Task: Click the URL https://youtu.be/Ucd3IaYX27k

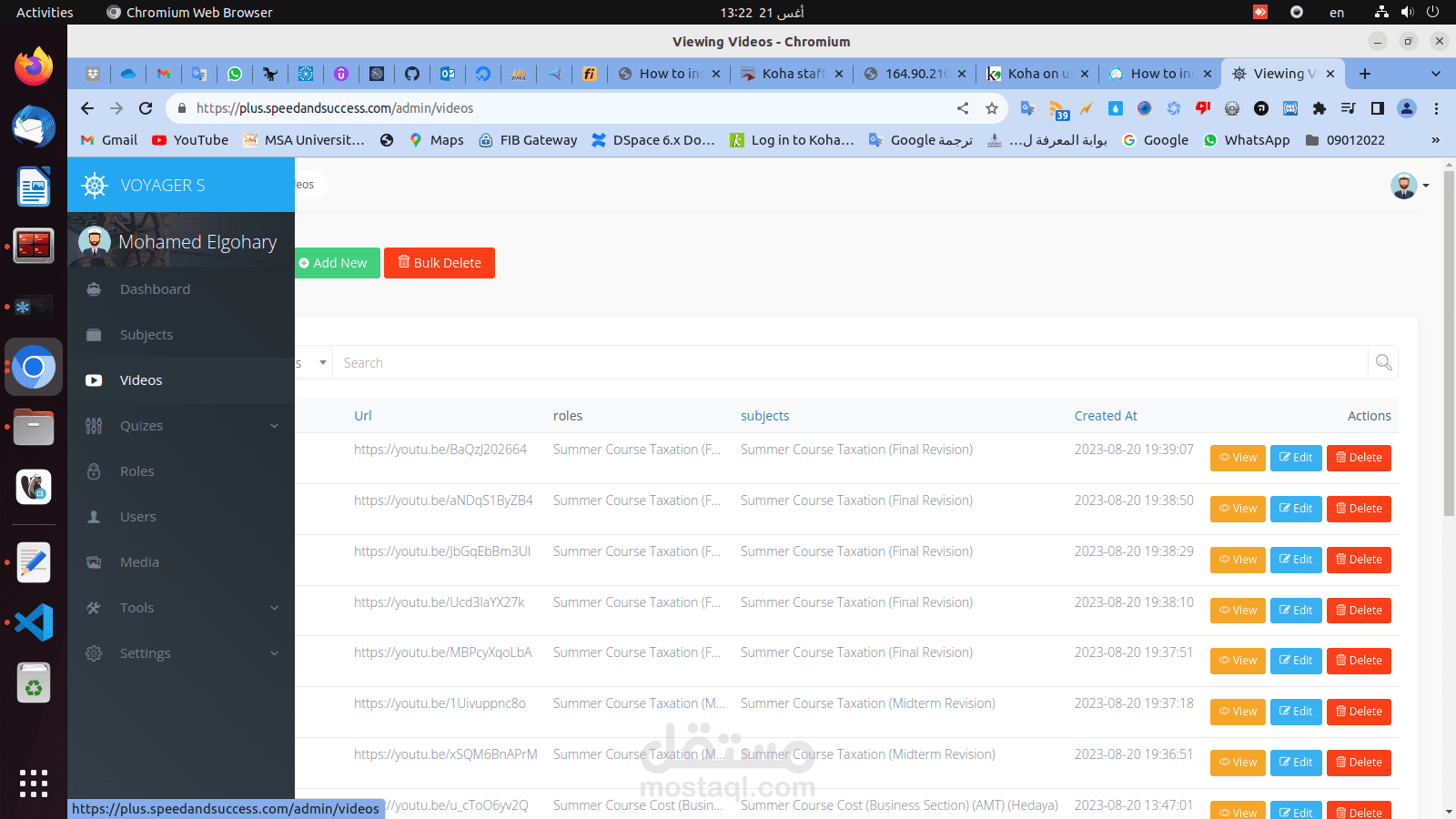Action: 439,602
